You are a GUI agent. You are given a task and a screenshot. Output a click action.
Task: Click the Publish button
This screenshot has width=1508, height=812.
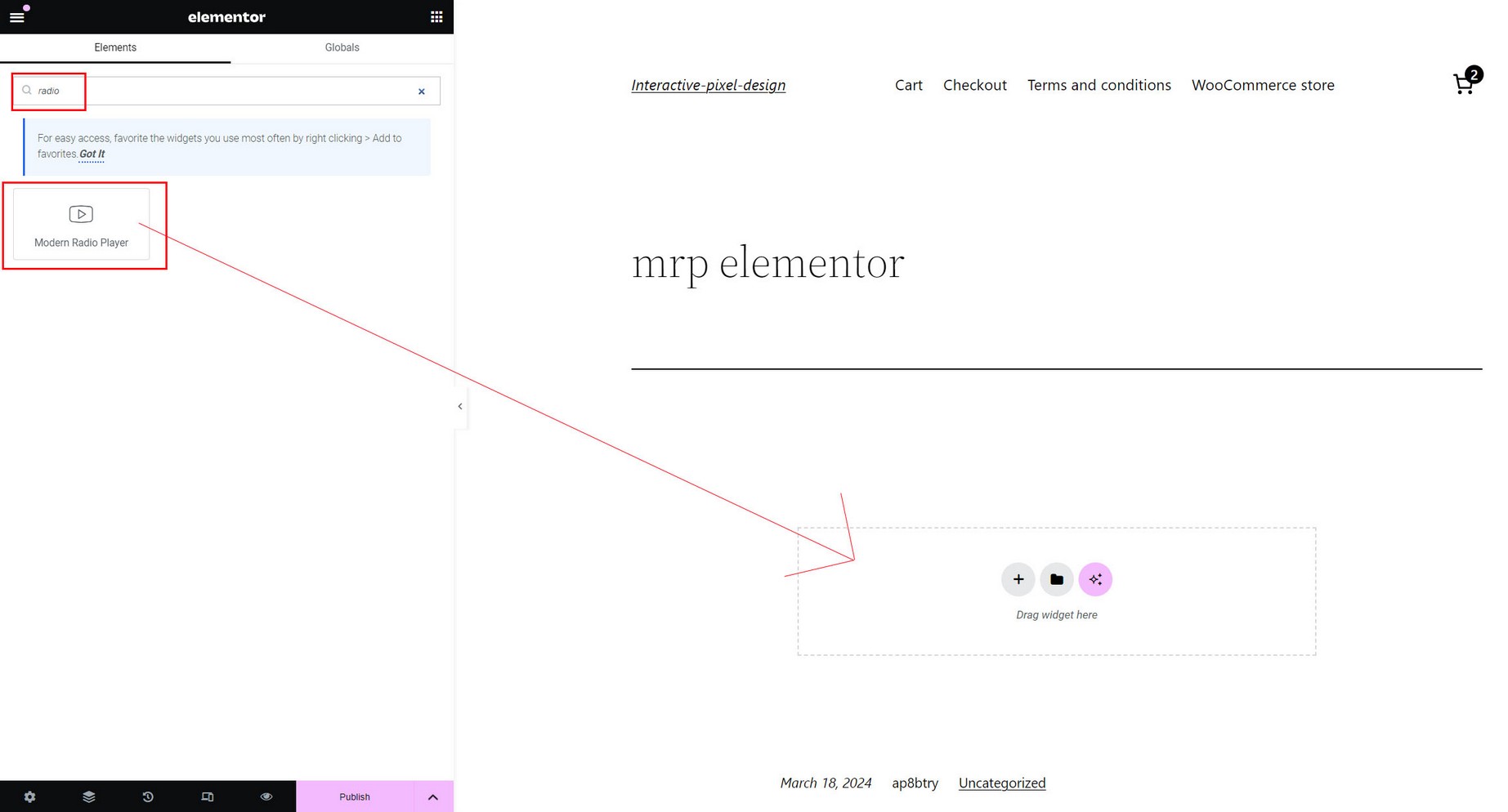355,796
